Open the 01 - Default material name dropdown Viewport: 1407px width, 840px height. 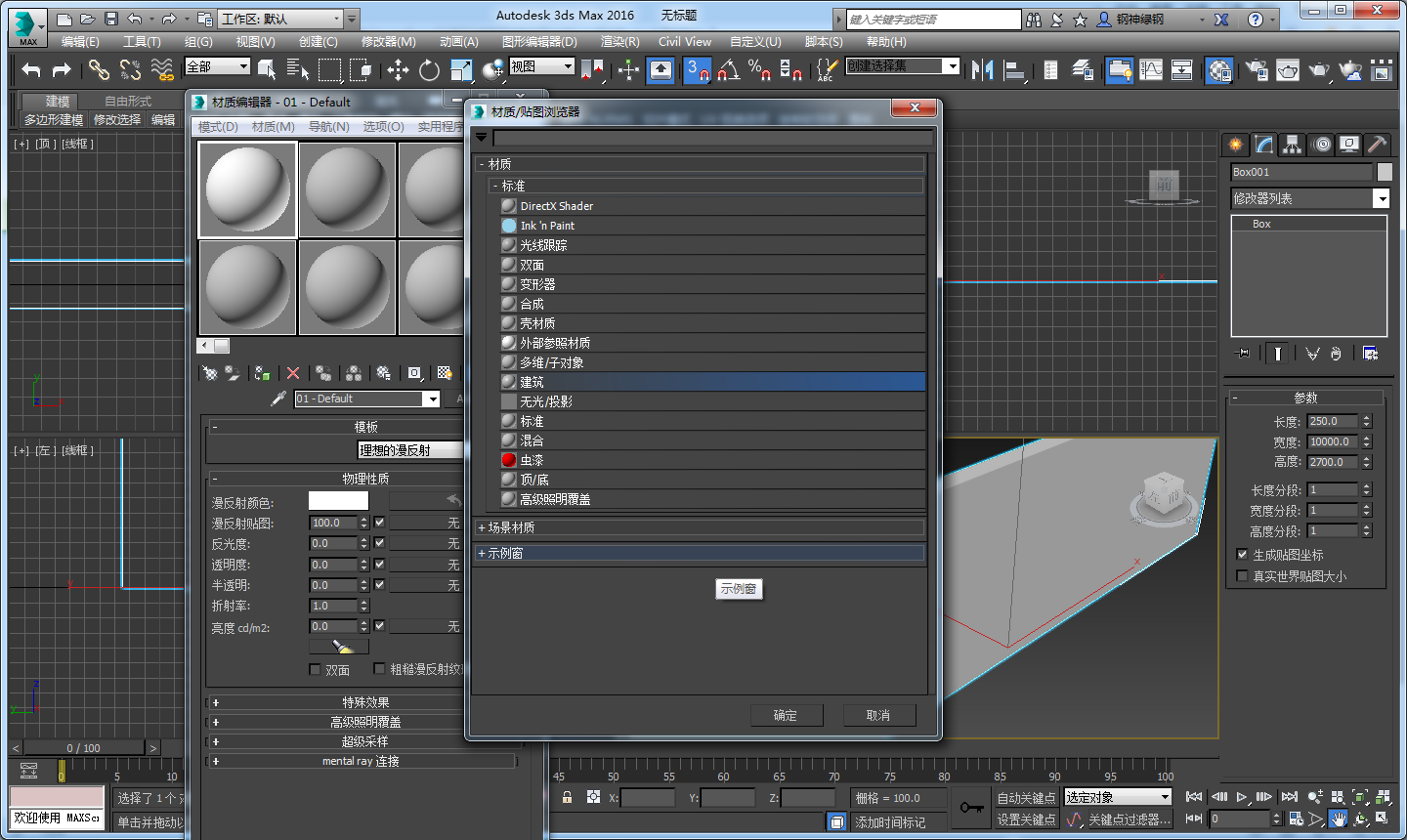pyautogui.click(x=431, y=399)
